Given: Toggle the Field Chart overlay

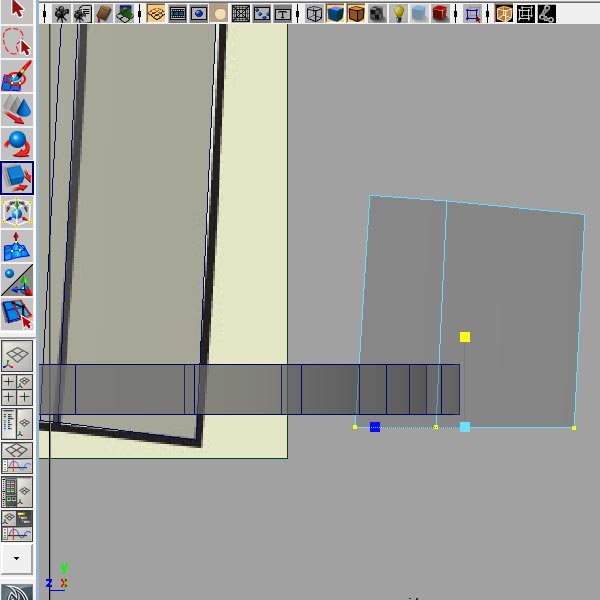Looking at the screenshot, I should click(x=241, y=14).
